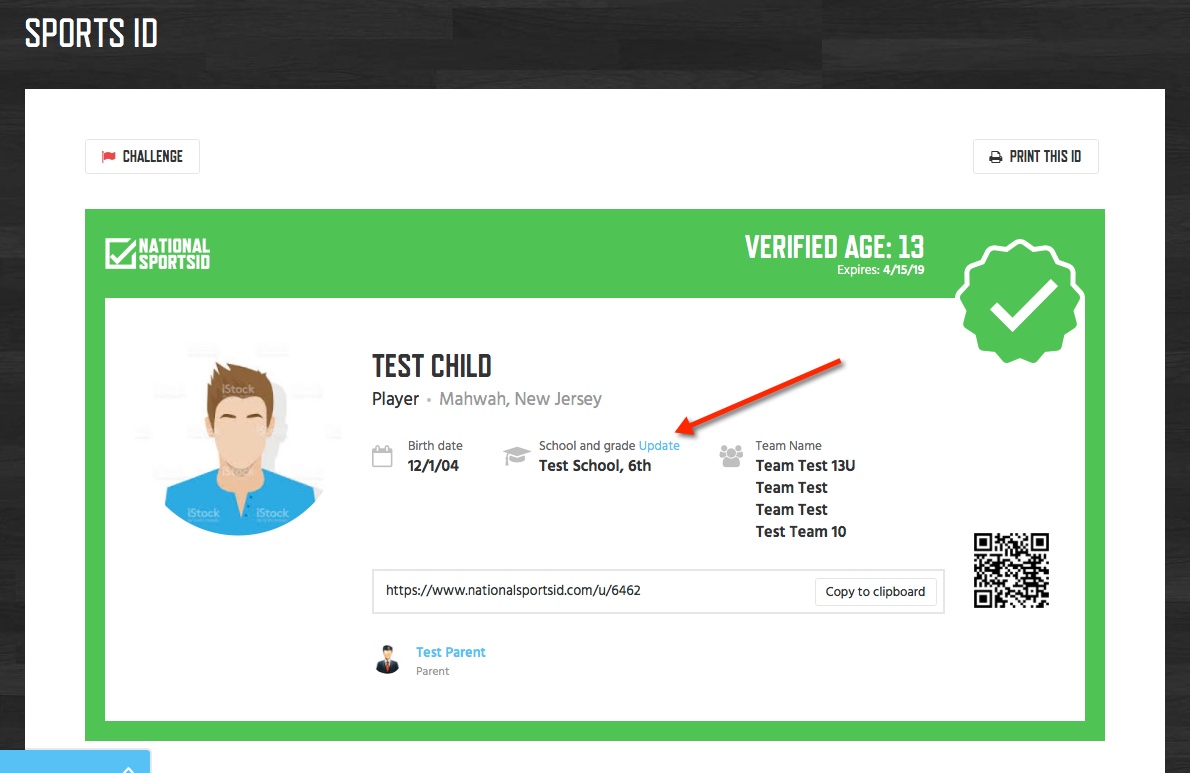Click Copy to clipboard button
This screenshot has height=773, width=1190.
(x=875, y=592)
